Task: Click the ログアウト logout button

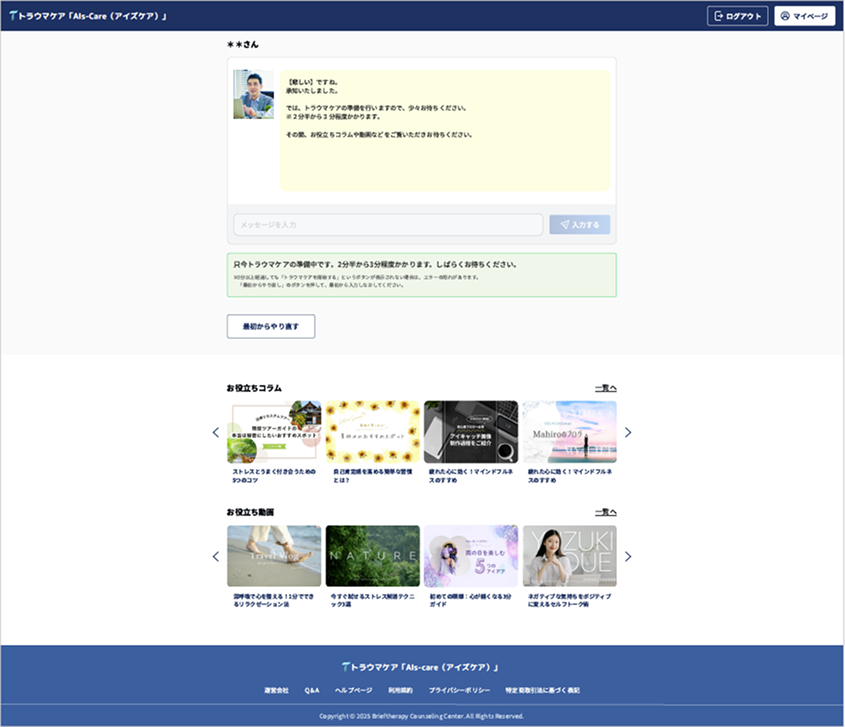Action: tap(737, 16)
